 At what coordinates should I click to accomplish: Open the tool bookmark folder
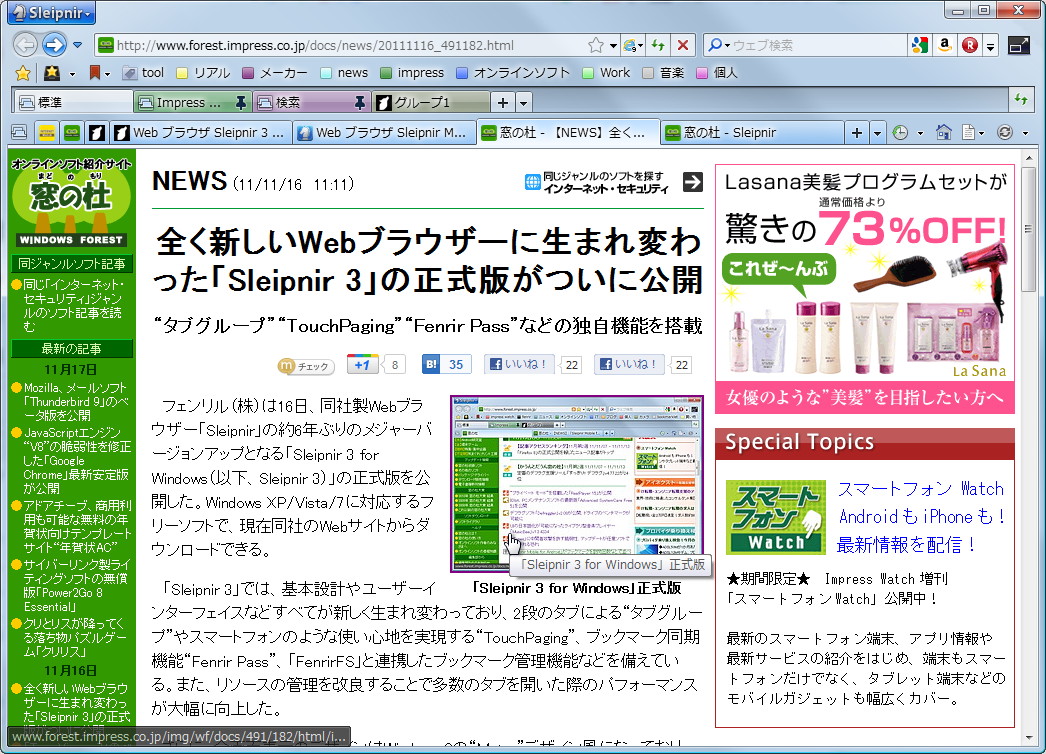[x=143, y=73]
